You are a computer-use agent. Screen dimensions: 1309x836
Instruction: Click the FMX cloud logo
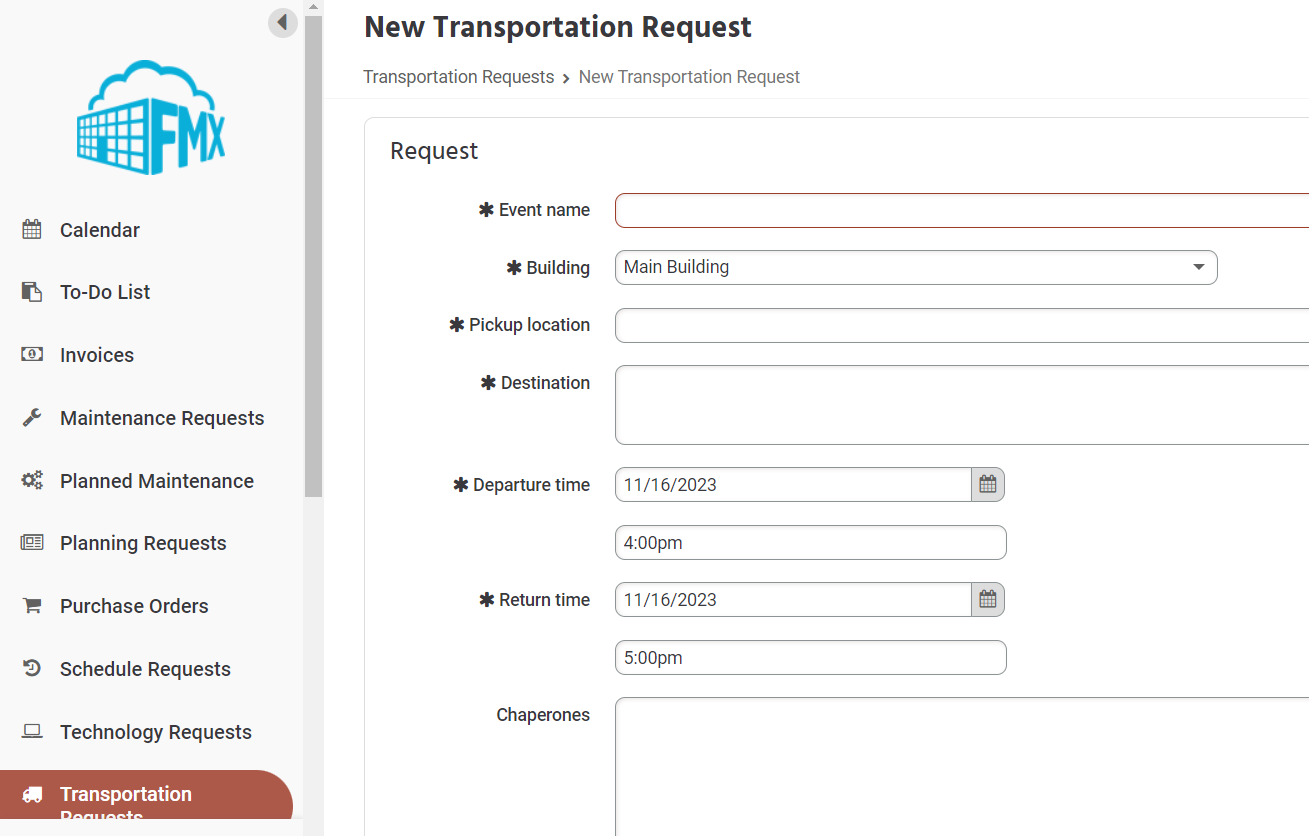(x=150, y=117)
